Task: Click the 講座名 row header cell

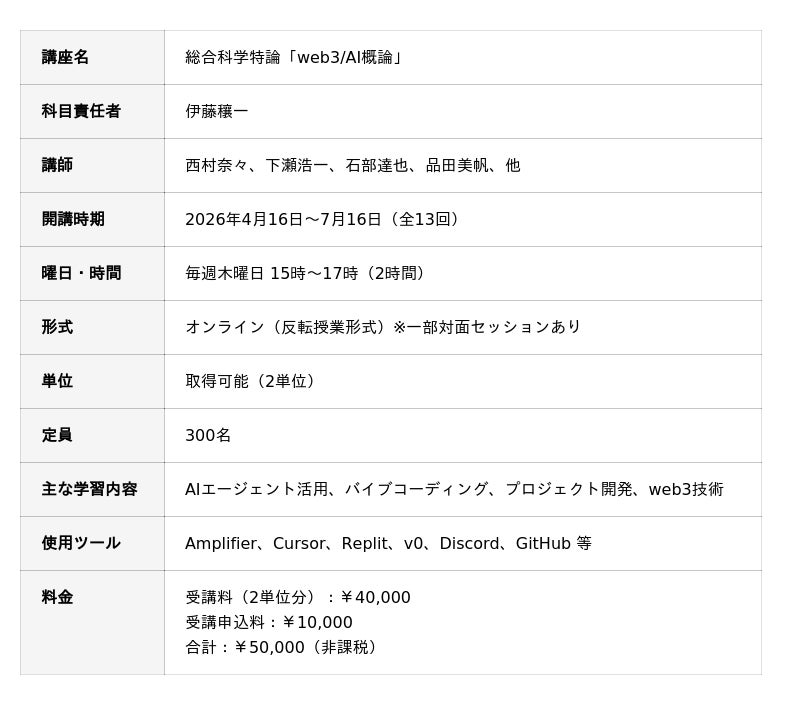Action: (x=92, y=58)
